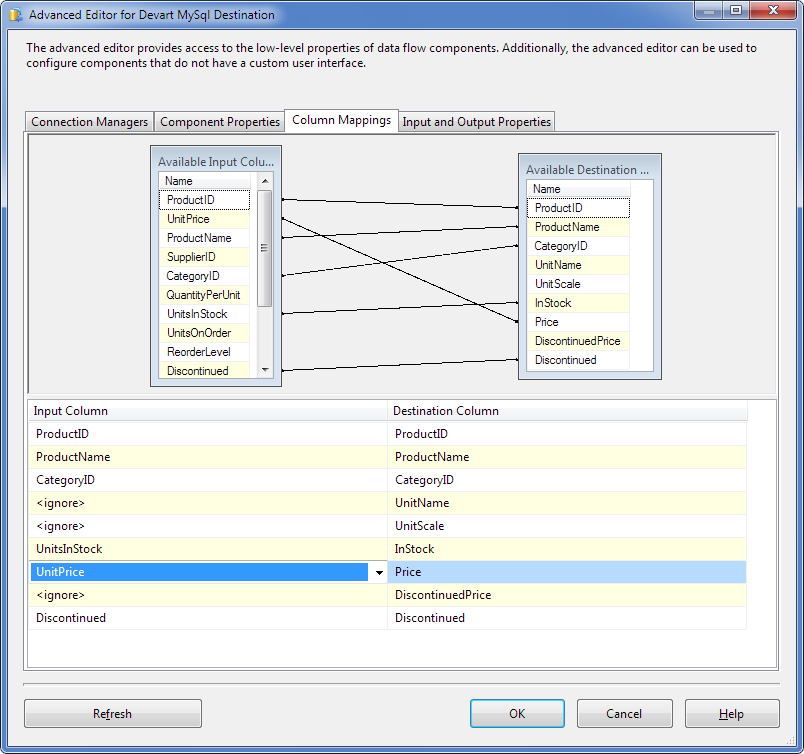Select UnitsOnOrder in input columns list
Image resolution: width=804 pixels, height=754 pixels.
(x=204, y=333)
